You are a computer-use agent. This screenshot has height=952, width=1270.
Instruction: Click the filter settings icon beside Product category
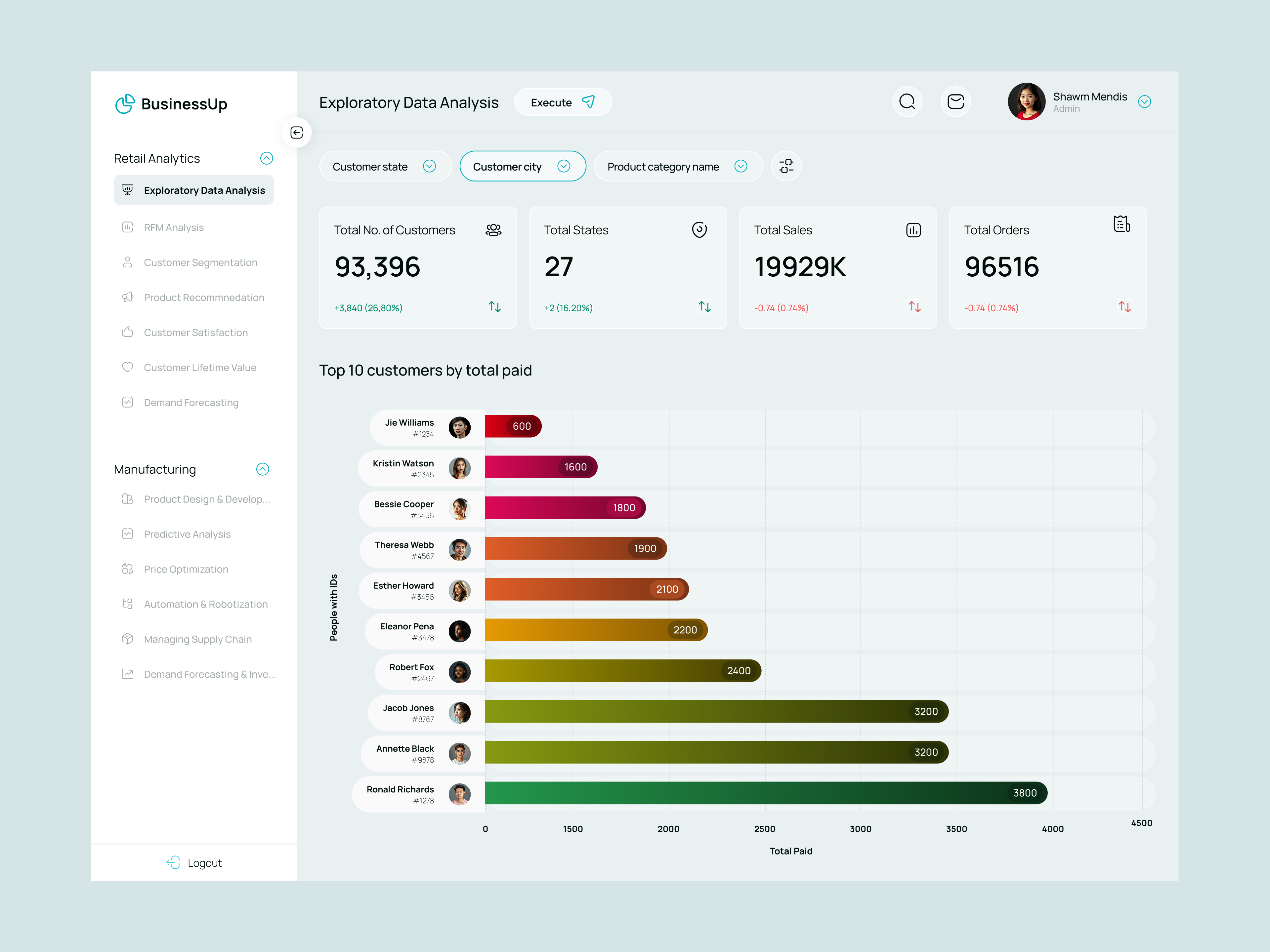point(786,166)
